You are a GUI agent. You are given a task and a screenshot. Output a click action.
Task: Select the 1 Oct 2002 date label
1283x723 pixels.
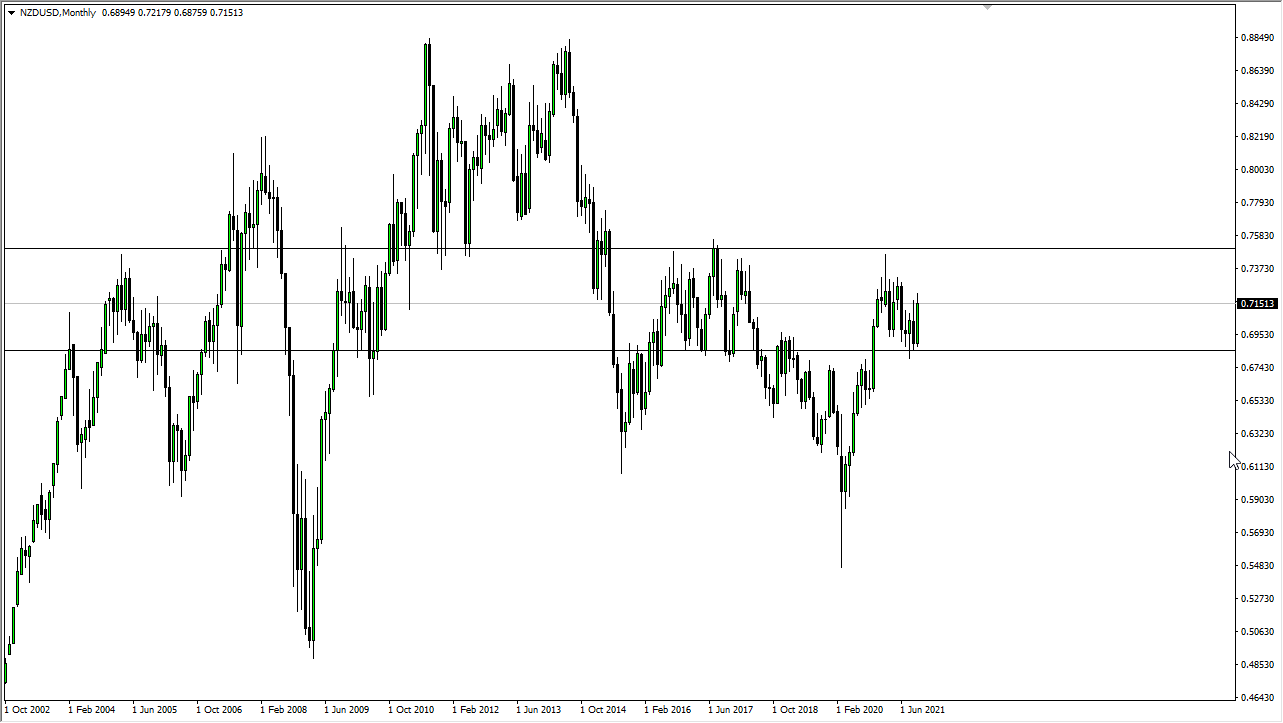point(25,709)
